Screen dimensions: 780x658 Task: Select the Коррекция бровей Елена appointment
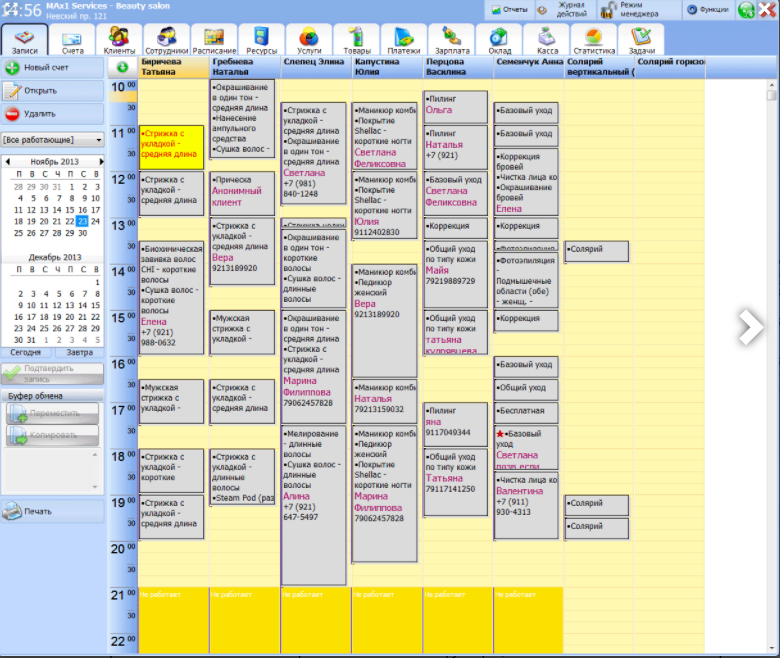click(526, 182)
